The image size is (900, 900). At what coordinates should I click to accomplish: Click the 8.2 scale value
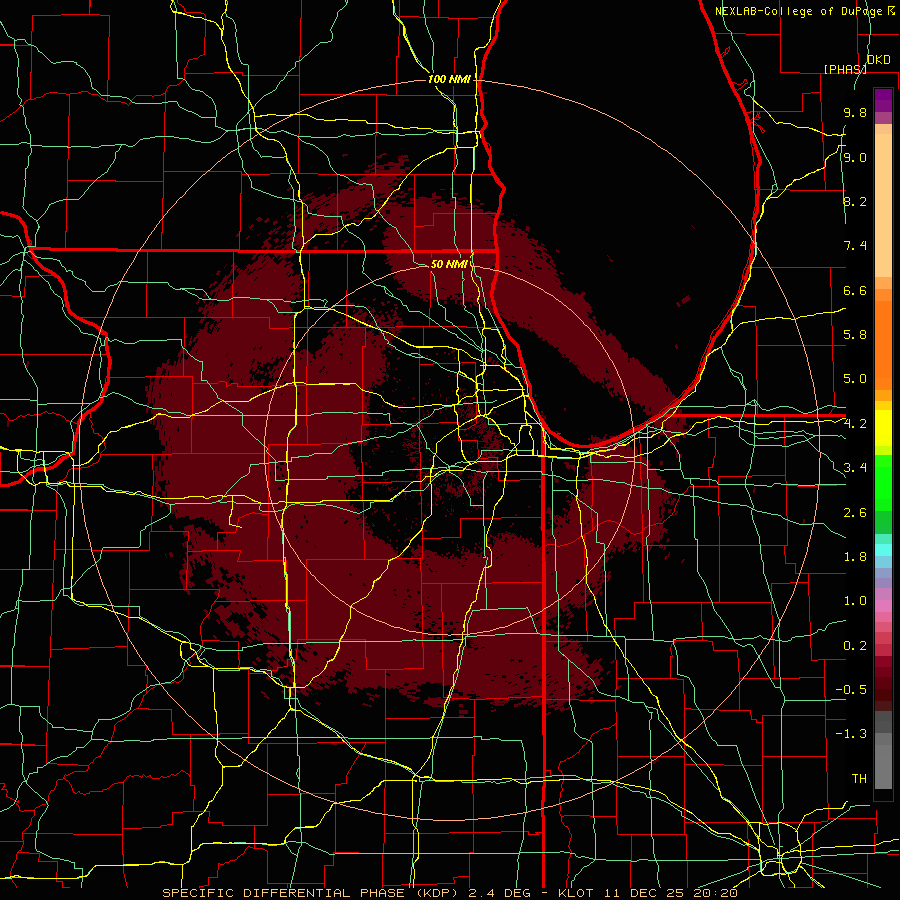[x=855, y=201]
